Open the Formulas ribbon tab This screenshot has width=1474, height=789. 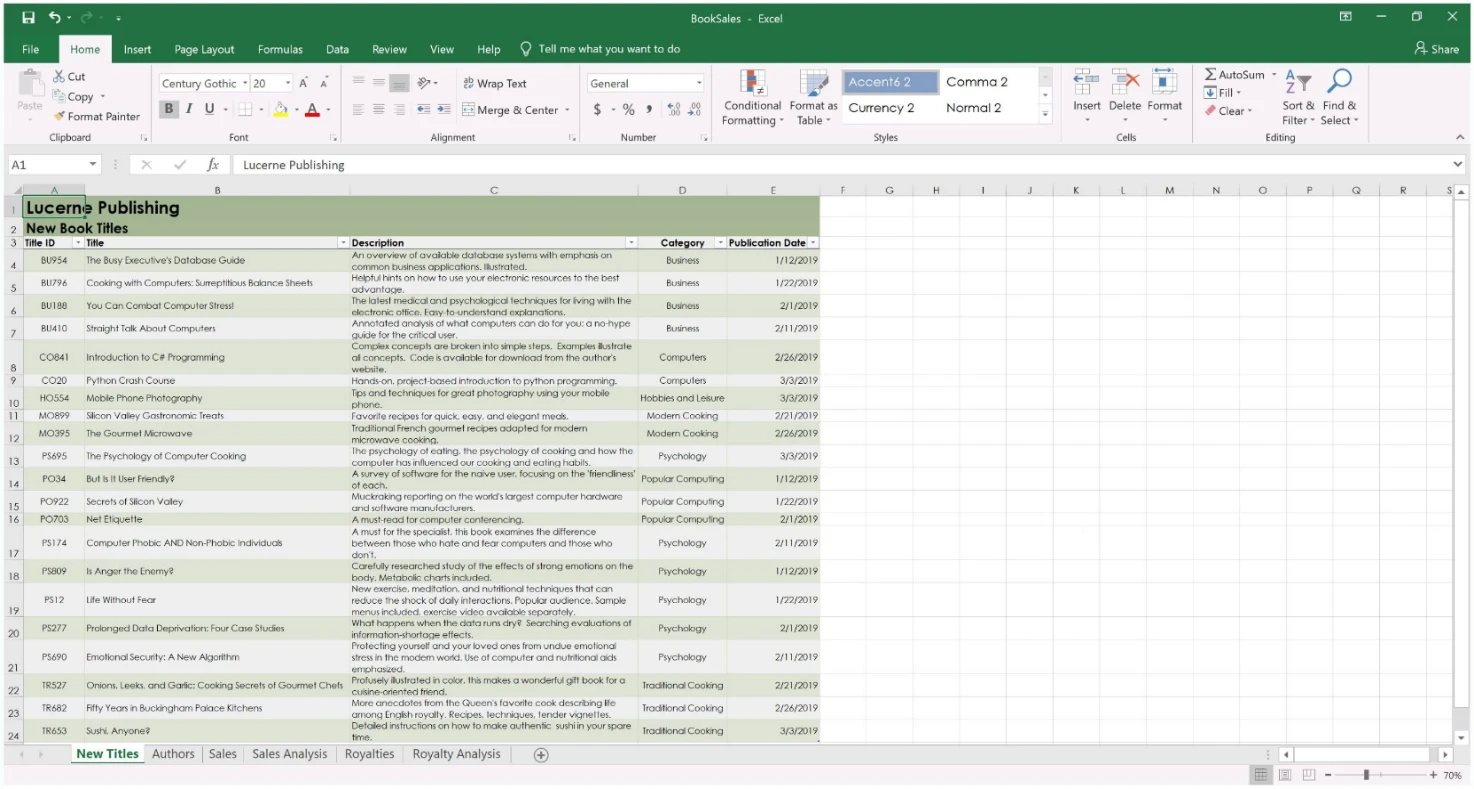(x=280, y=49)
